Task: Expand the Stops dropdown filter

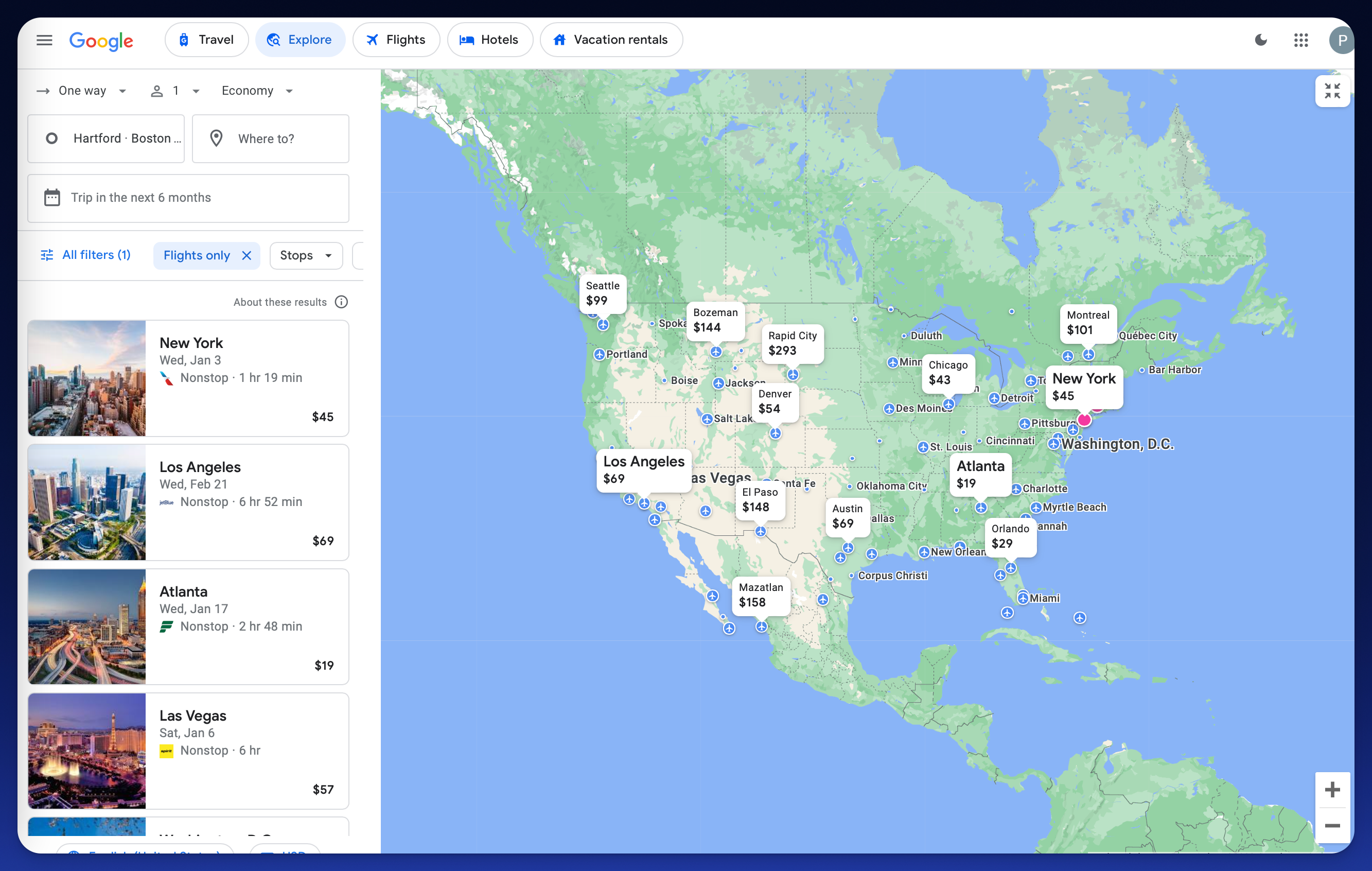Action: pyautogui.click(x=305, y=255)
